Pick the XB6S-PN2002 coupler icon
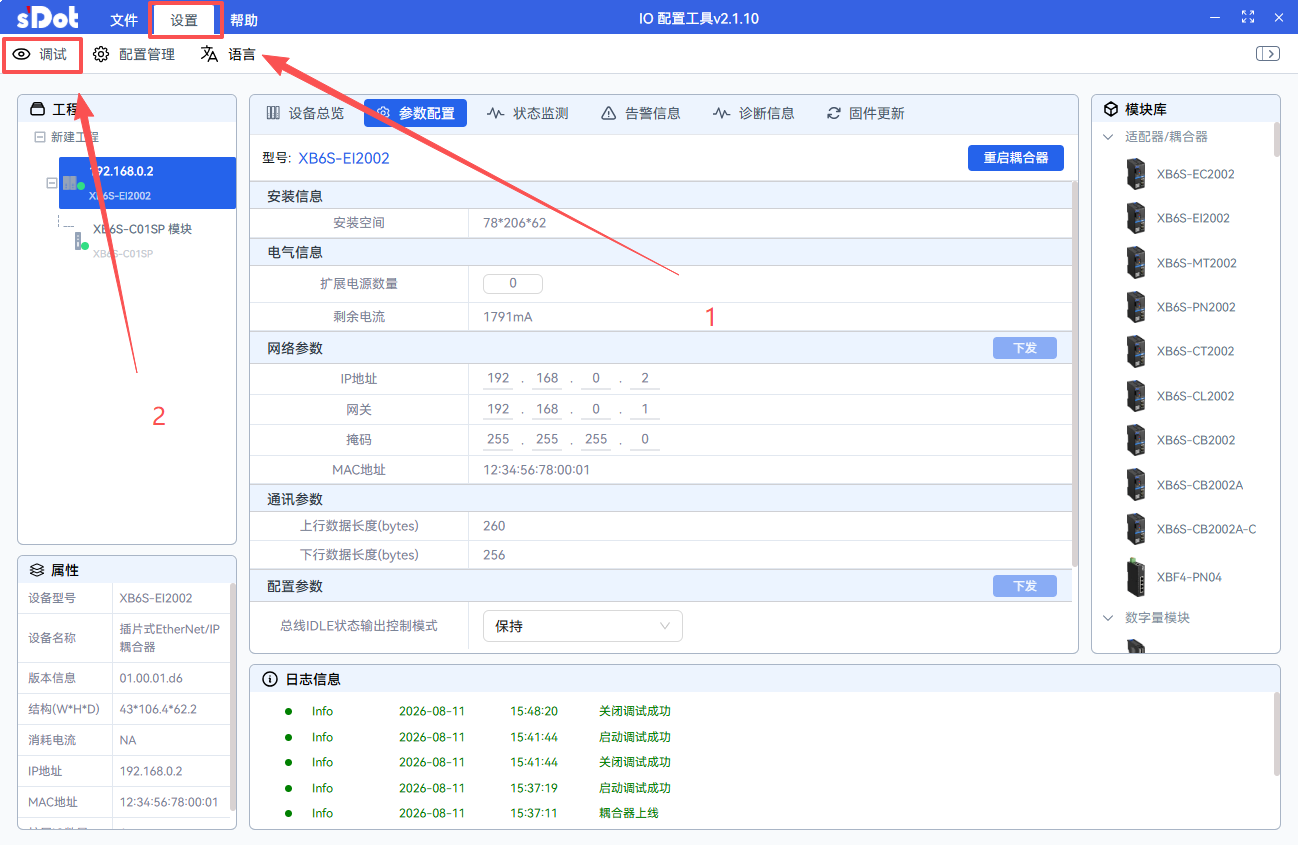This screenshot has height=845, width=1298. click(x=1135, y=307)
